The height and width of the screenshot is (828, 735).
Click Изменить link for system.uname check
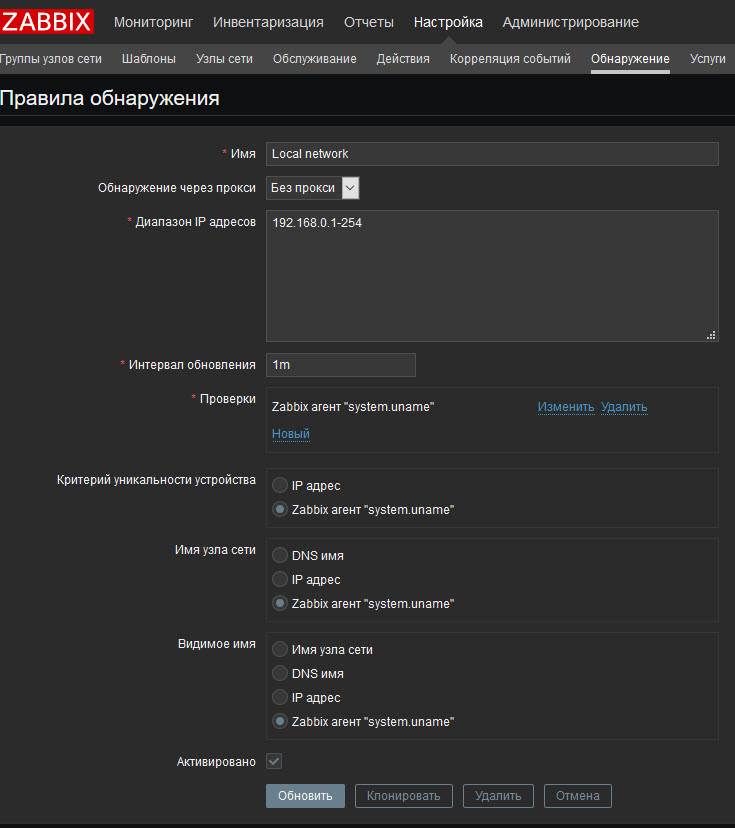tap(566, 407)
